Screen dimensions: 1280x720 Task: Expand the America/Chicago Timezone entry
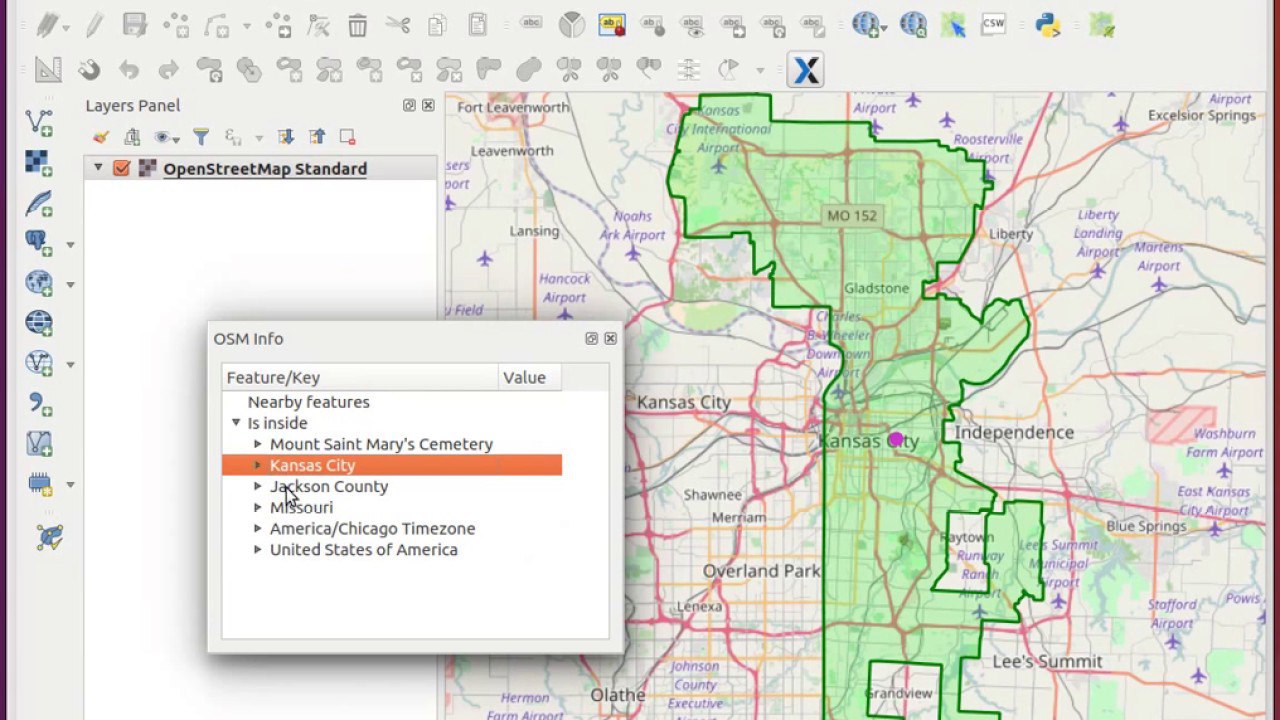tap(258, 528)
